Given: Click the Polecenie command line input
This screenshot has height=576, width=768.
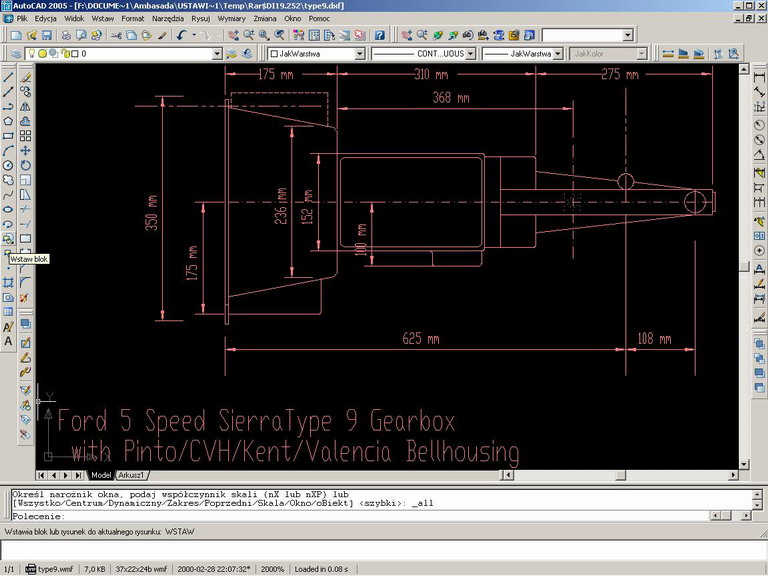Looking at the screenshot, I should (x=360, y=516).
